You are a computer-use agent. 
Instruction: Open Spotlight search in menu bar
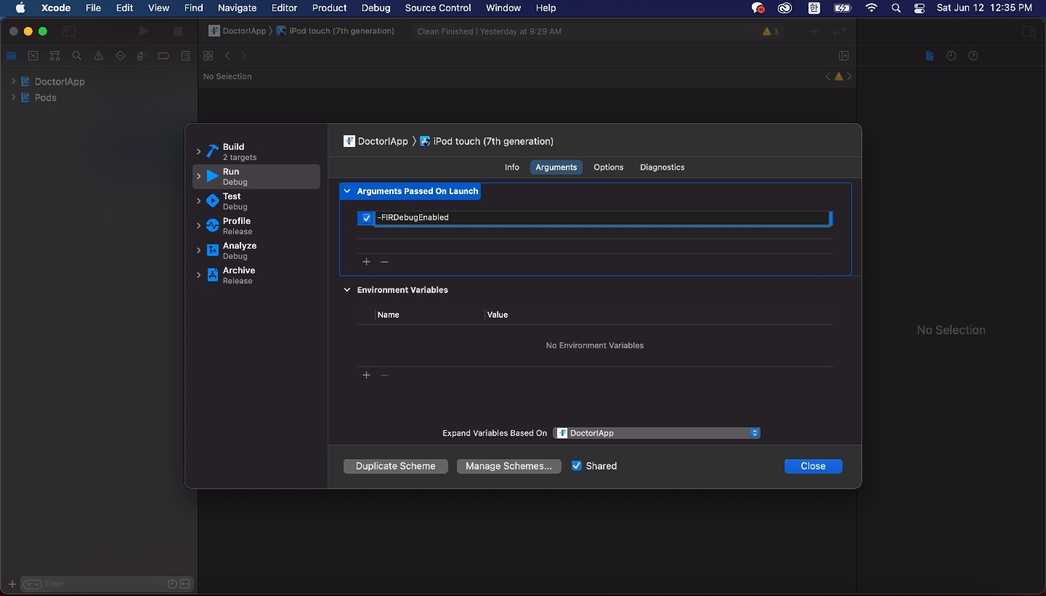pyautogui.click(x=896, y=8)
